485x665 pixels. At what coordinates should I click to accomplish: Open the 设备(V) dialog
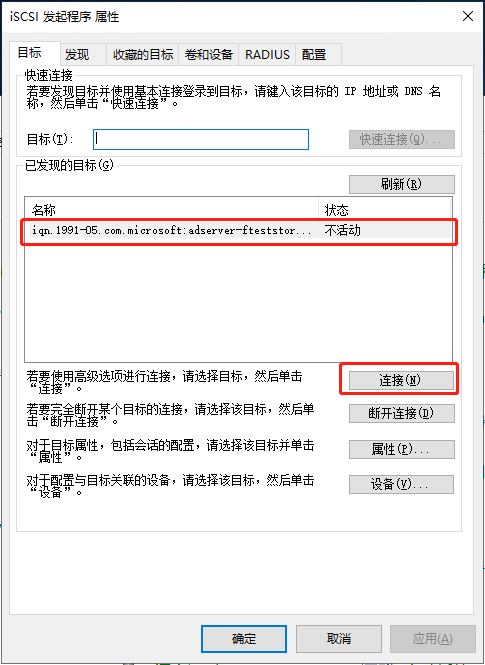point(401,484)
